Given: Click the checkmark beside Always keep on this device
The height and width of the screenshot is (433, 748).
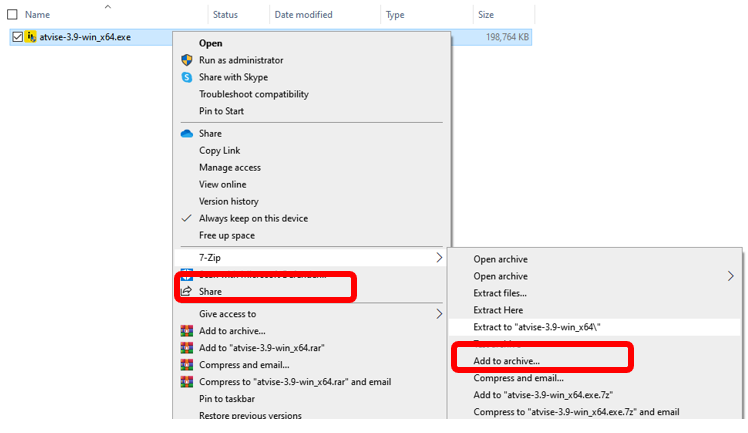Looking at the screenshot, I should 187,218.
